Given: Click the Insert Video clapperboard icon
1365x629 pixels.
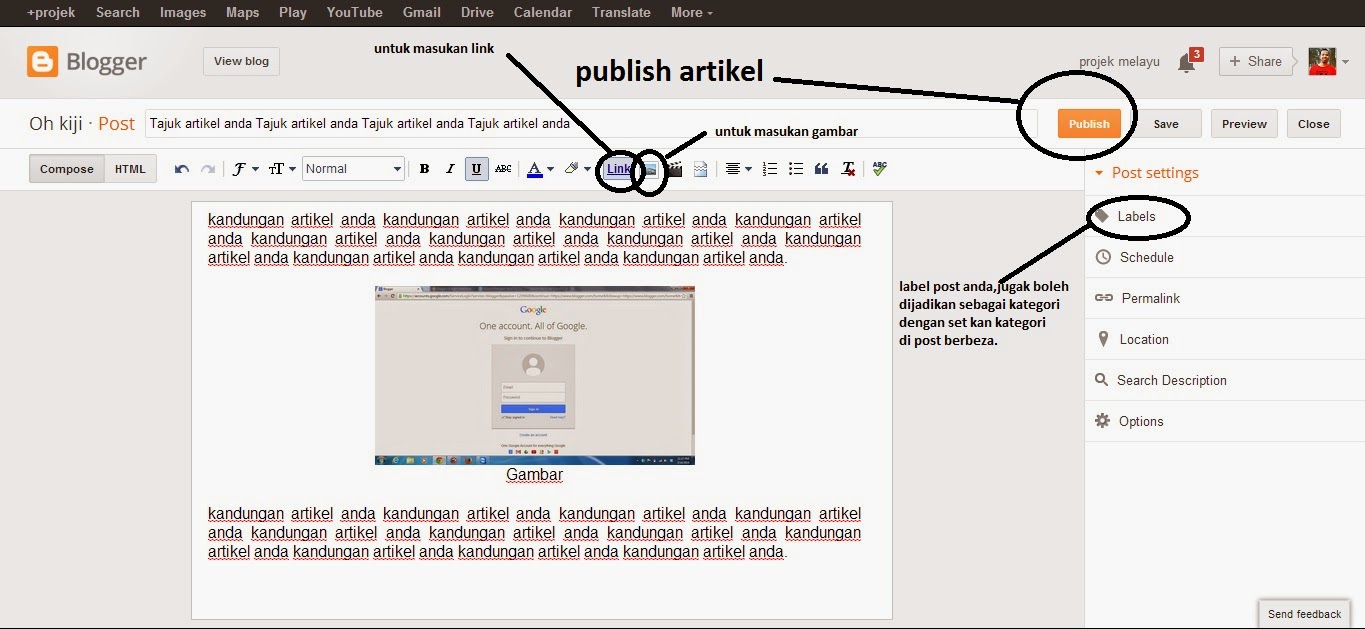Looking at the screenshot, I should (675, 169).
